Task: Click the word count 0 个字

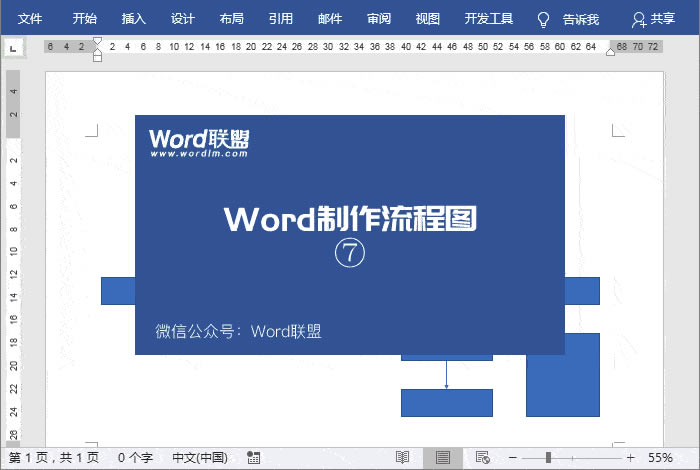Action: tap(135, 457)
